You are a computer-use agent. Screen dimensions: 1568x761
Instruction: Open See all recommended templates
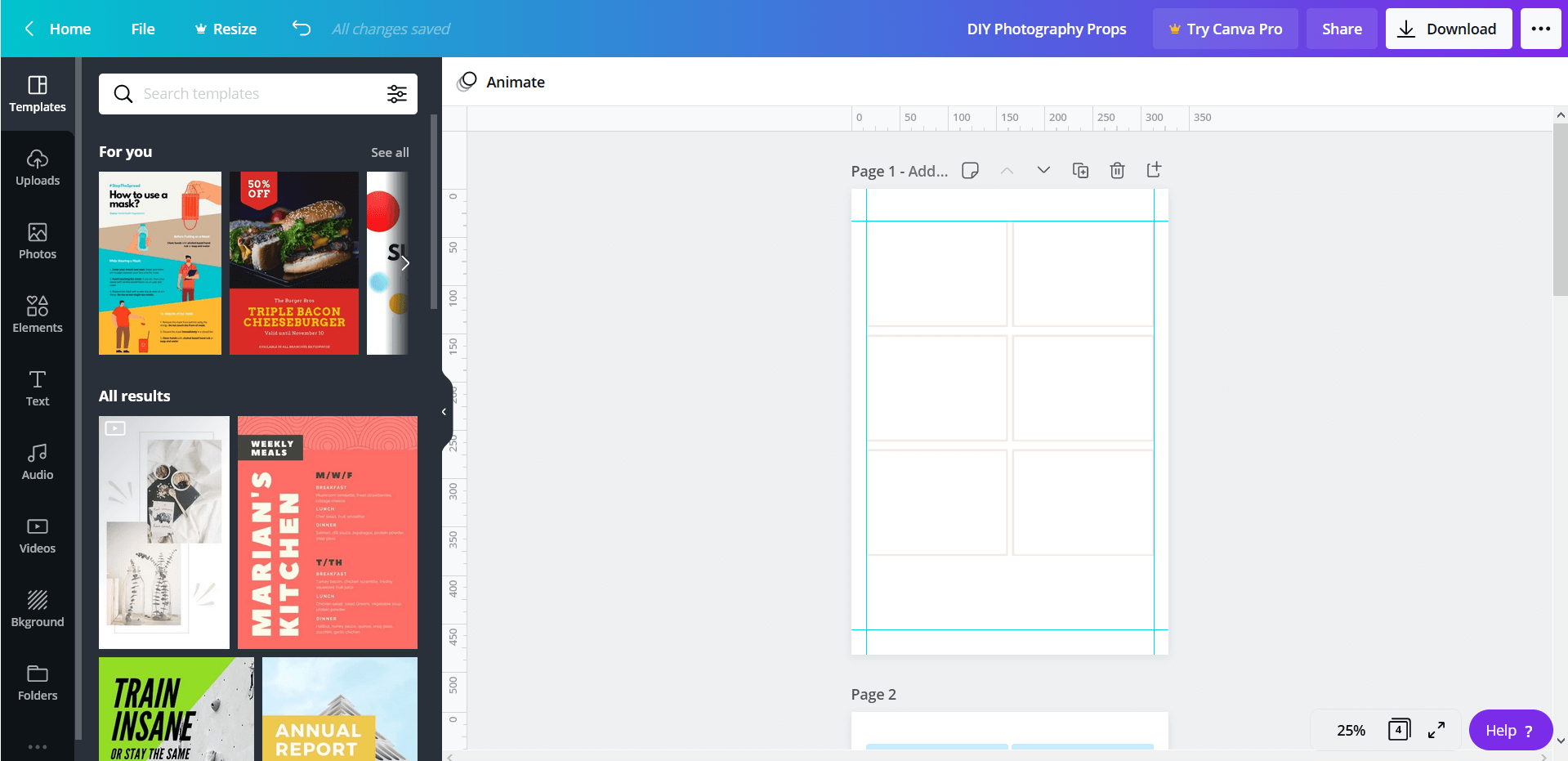click(x=390, y=152)
